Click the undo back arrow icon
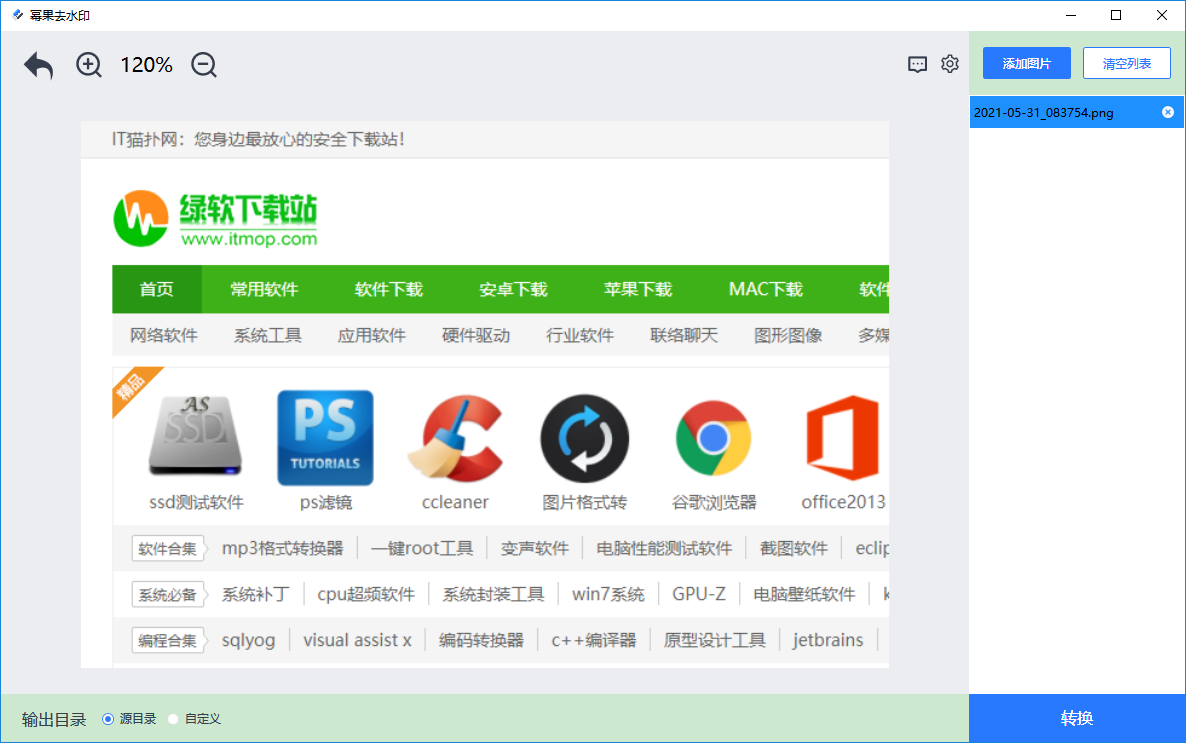The height and width of the screenshot is (743, 1186). click(39, 66)
